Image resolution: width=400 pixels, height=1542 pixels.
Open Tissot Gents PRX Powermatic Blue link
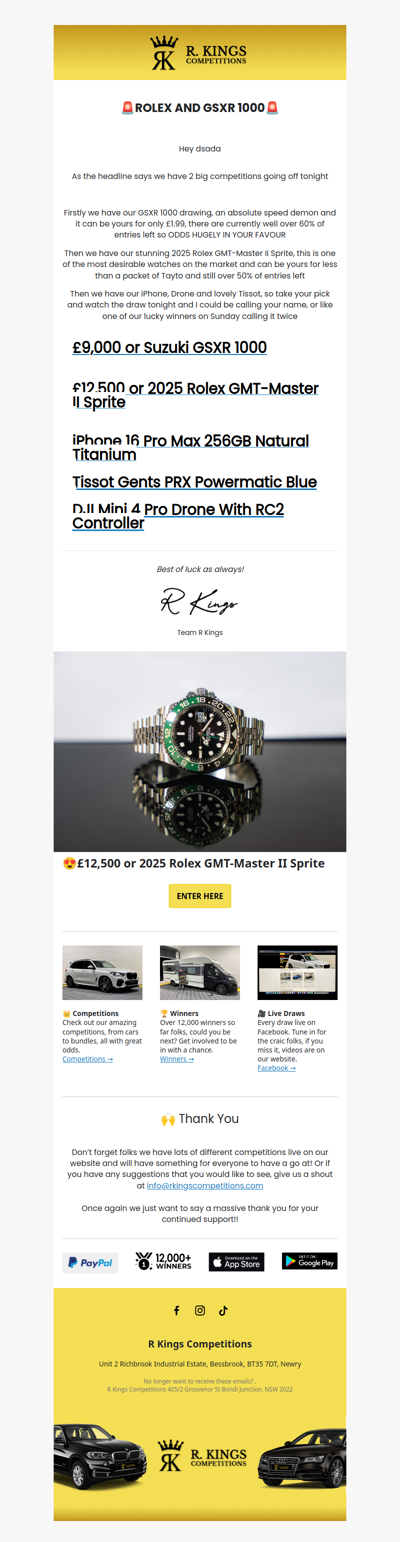click(195, 482)
